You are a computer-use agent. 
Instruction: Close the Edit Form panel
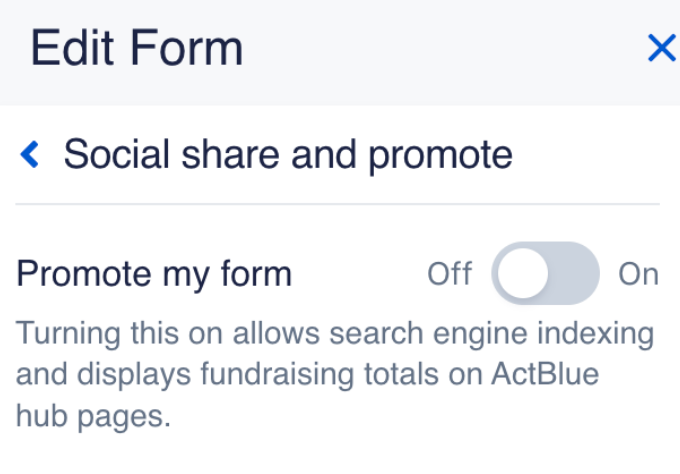coord(661,48)
